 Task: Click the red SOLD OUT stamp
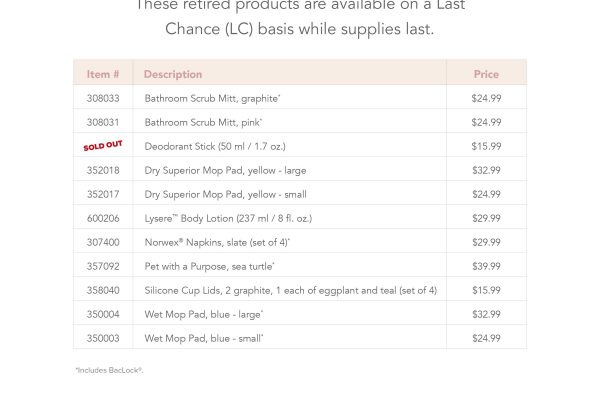tap(103, 146)
